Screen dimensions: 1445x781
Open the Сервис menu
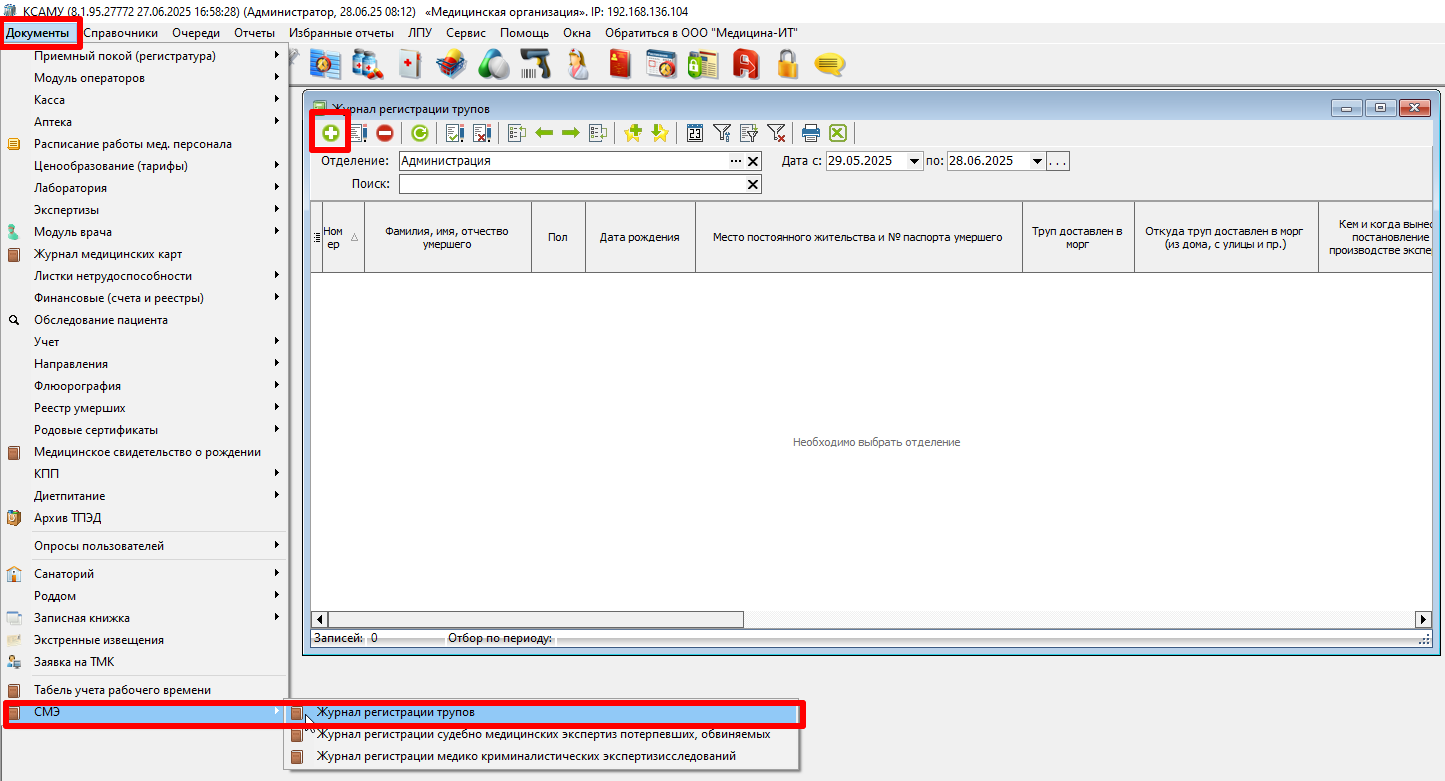coord(466,33)
